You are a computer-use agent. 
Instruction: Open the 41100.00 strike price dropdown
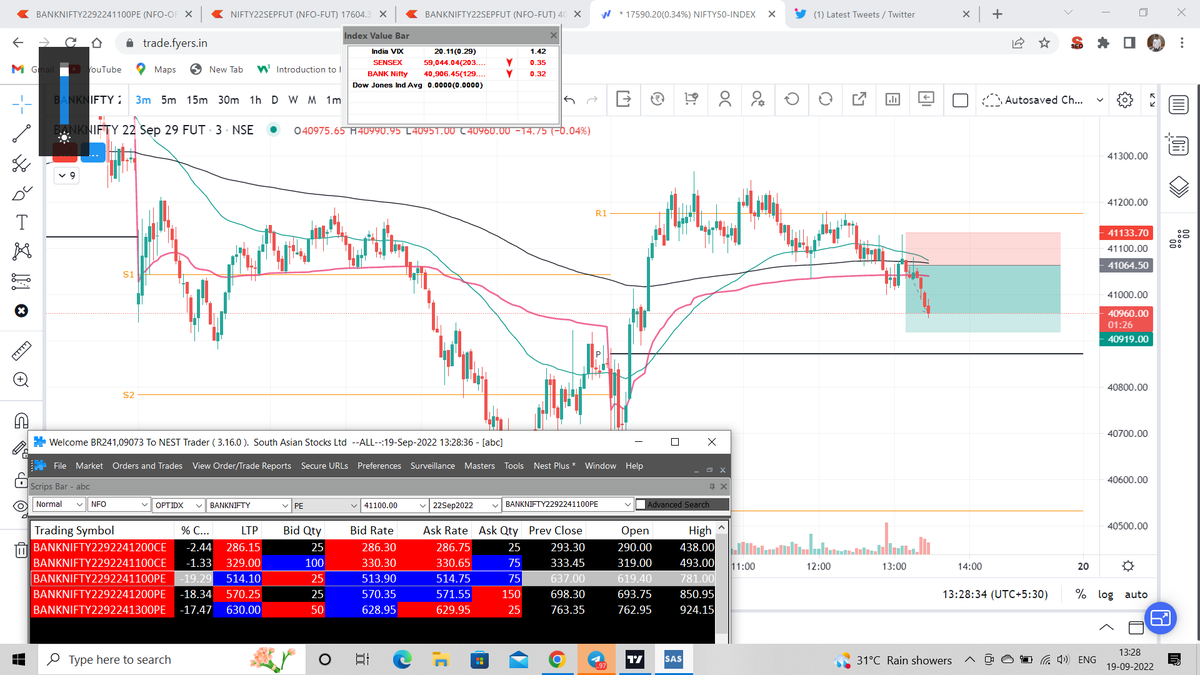[393, 505]
